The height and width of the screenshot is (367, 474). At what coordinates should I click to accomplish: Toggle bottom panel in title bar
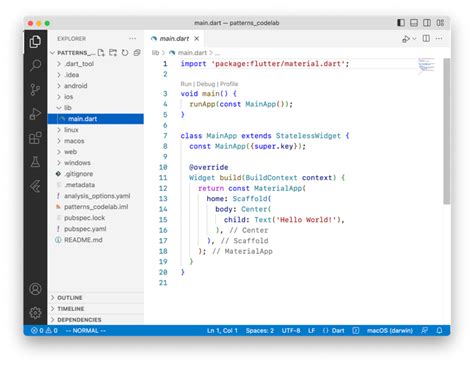(414, 23)
